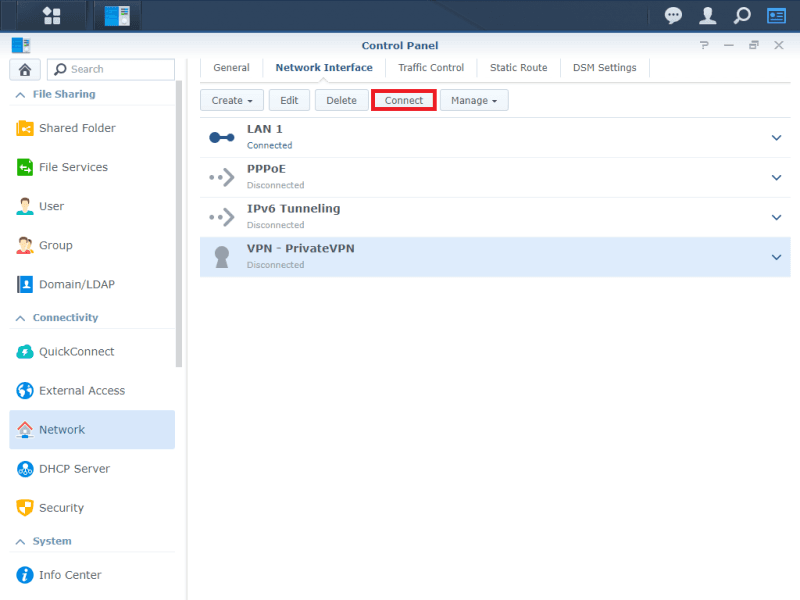
Task: Open the user account options icon
Action: pyautogui.click(x=708, y=15)
